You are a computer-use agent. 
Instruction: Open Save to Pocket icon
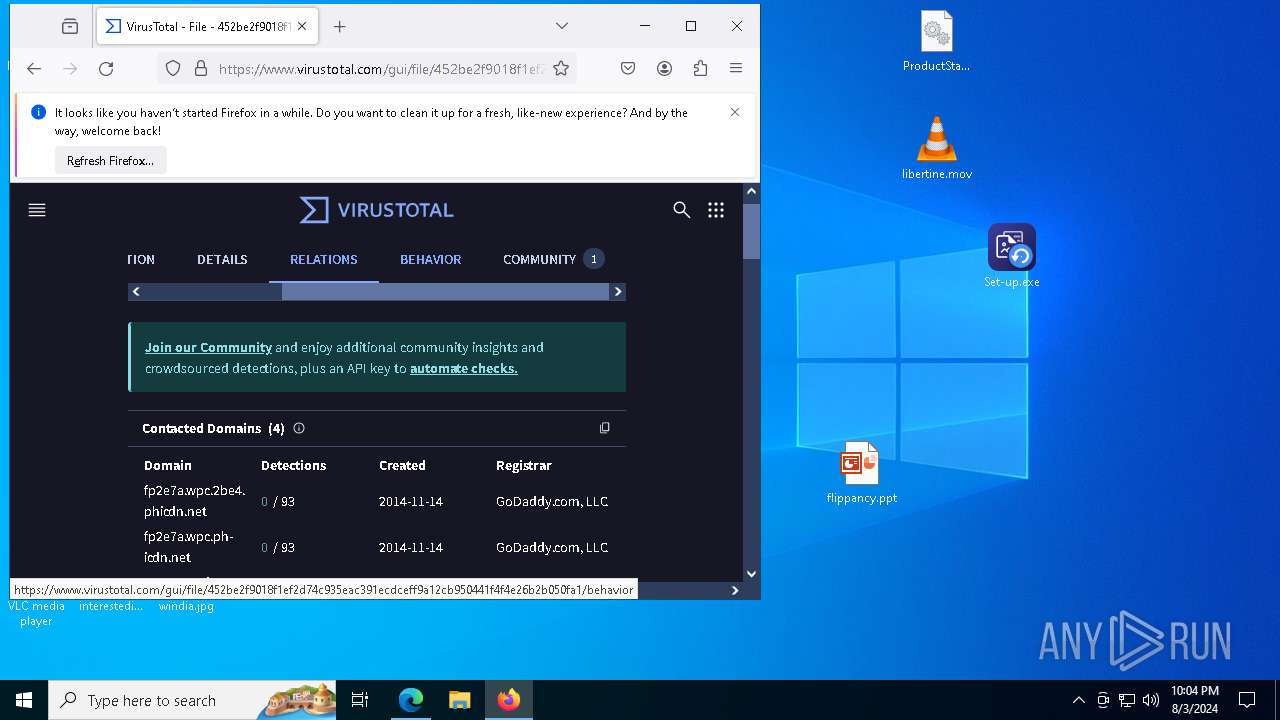click(628, 69)
